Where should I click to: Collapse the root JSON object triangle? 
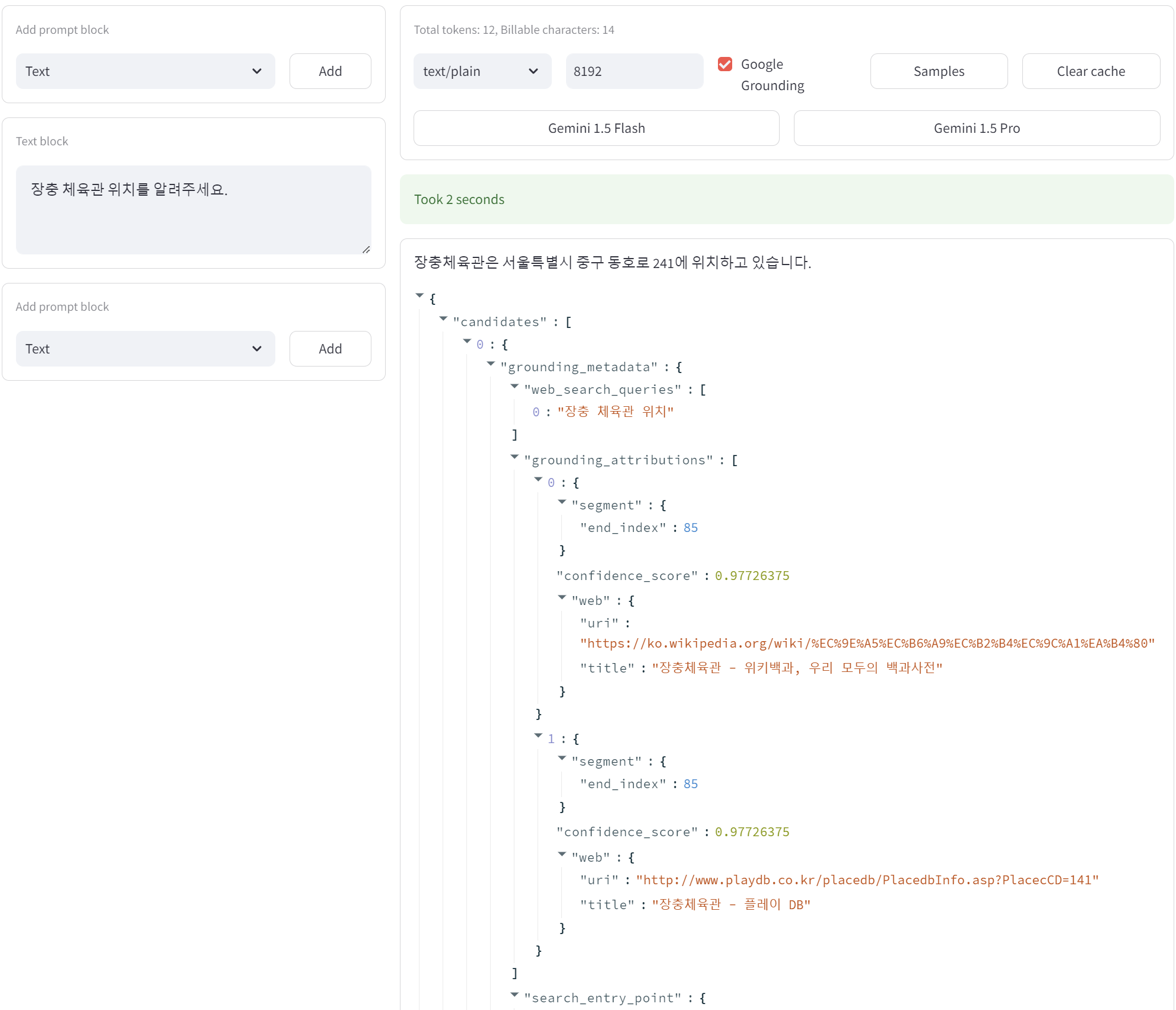point(419,295)
